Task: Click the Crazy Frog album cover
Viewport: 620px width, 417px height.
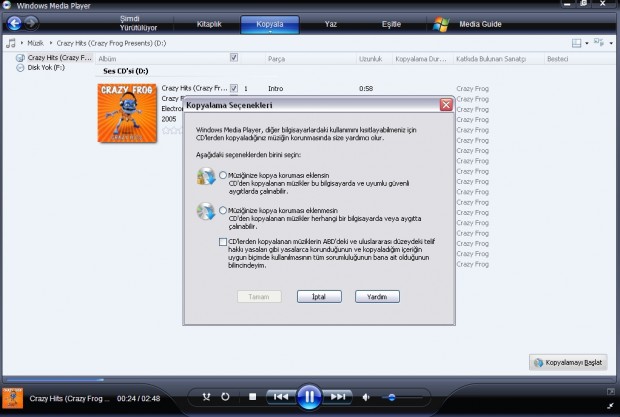Action: pyautogui.click(x=127, y=113)
